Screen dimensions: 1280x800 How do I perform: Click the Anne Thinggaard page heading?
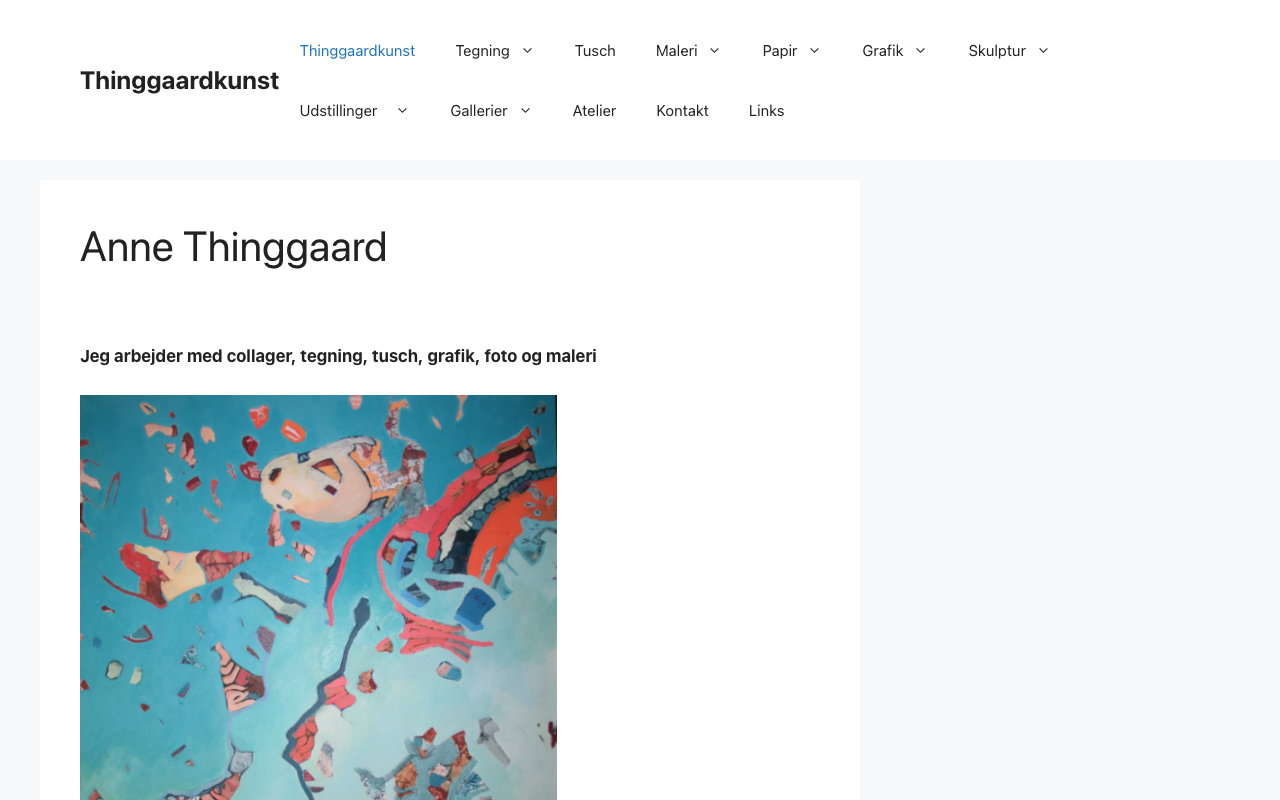tap(233, 247)
